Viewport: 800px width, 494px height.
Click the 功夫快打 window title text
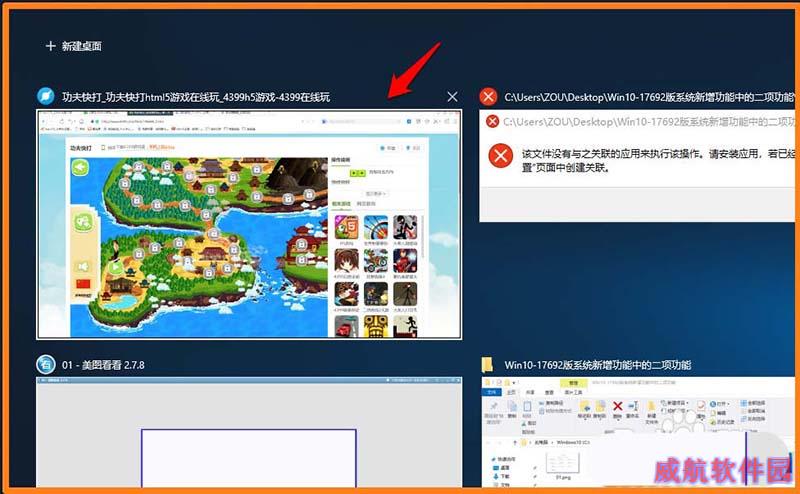(x=195, y=97)
